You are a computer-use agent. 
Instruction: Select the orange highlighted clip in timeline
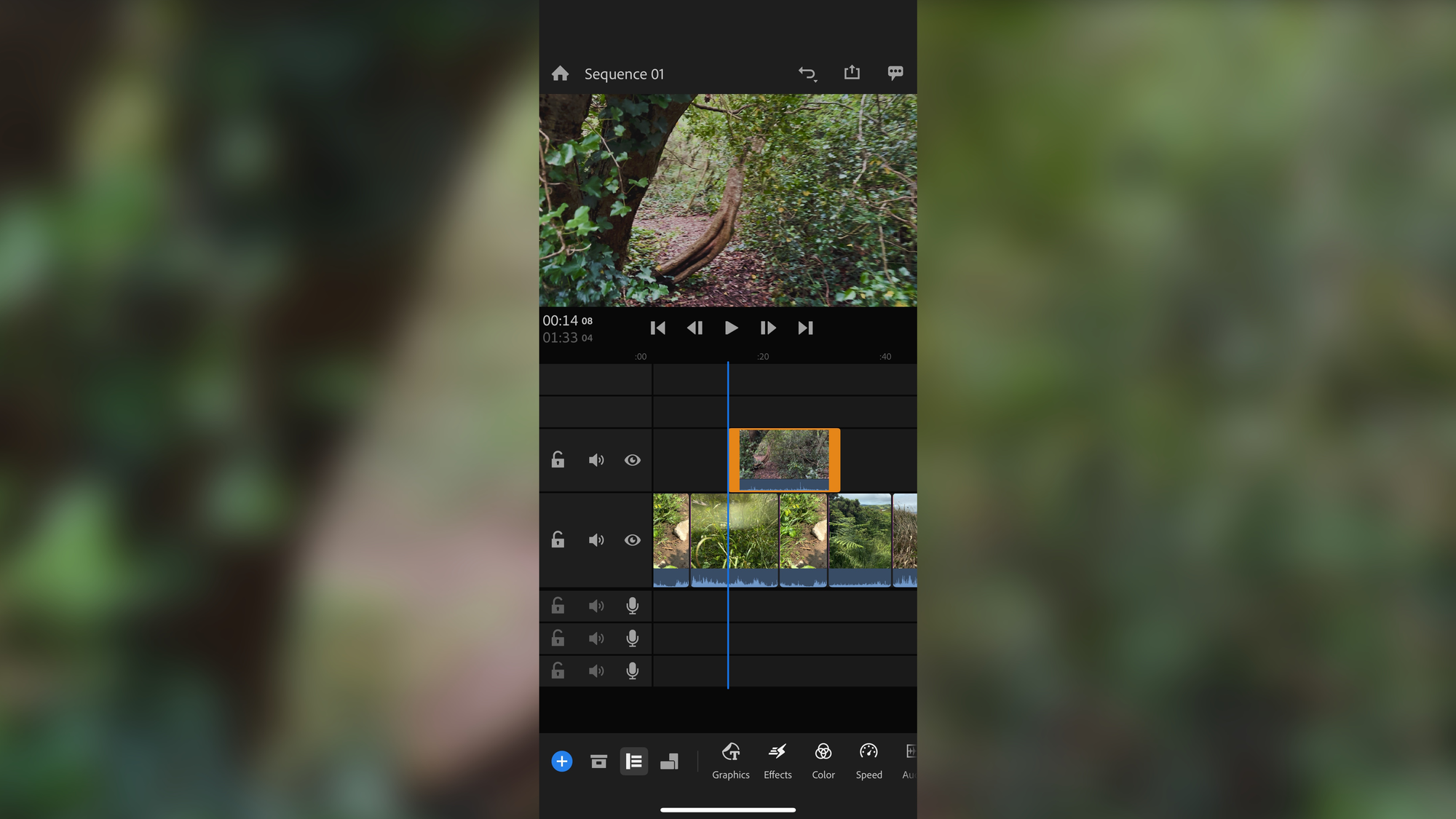[783, 459]
